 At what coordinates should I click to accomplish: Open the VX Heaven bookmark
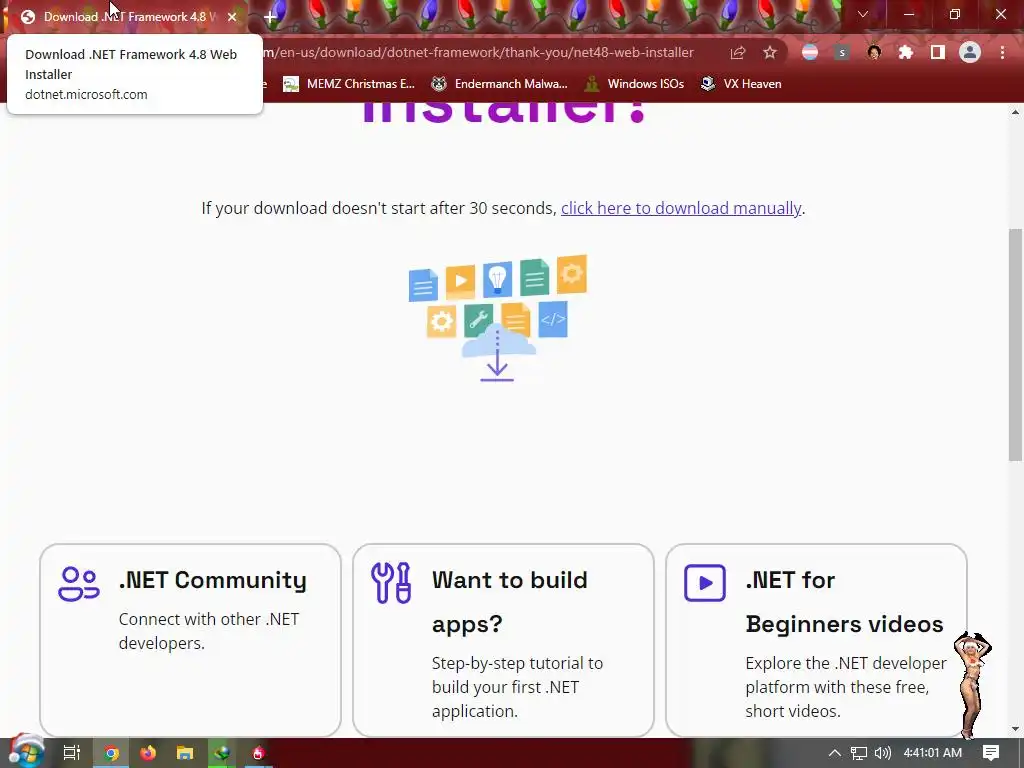click(x=741, y=84)
